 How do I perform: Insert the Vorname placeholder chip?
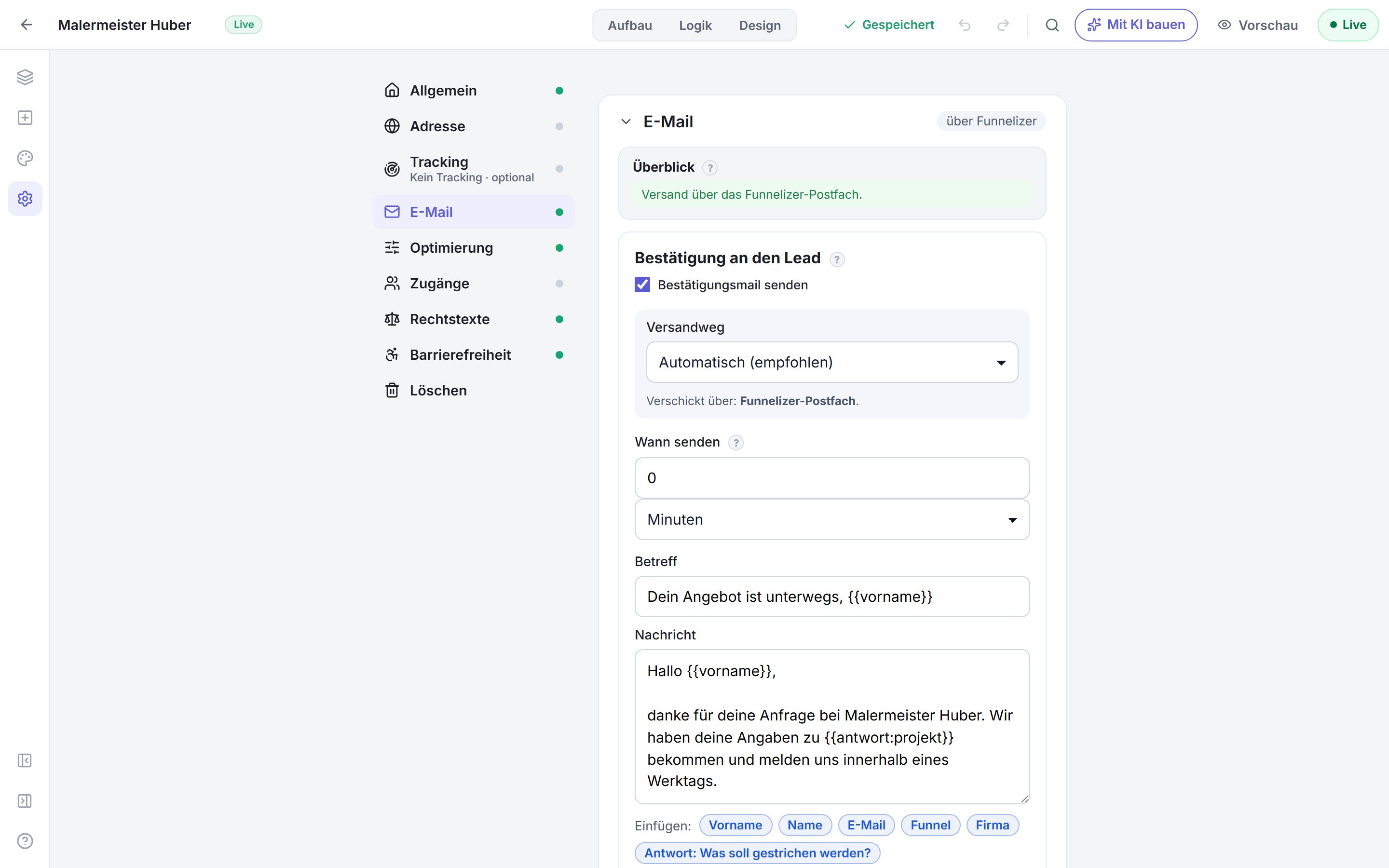[735, 825]
